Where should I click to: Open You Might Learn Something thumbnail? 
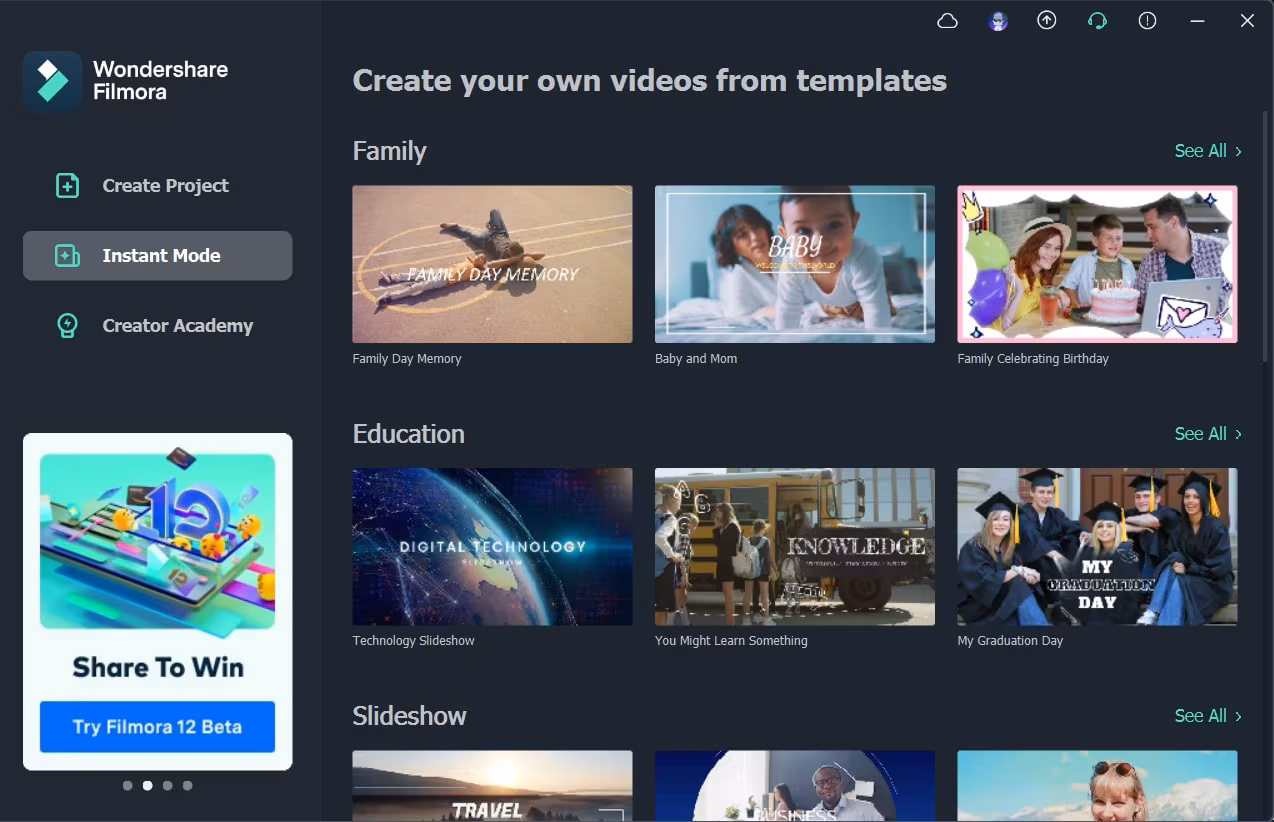(795, 547)
